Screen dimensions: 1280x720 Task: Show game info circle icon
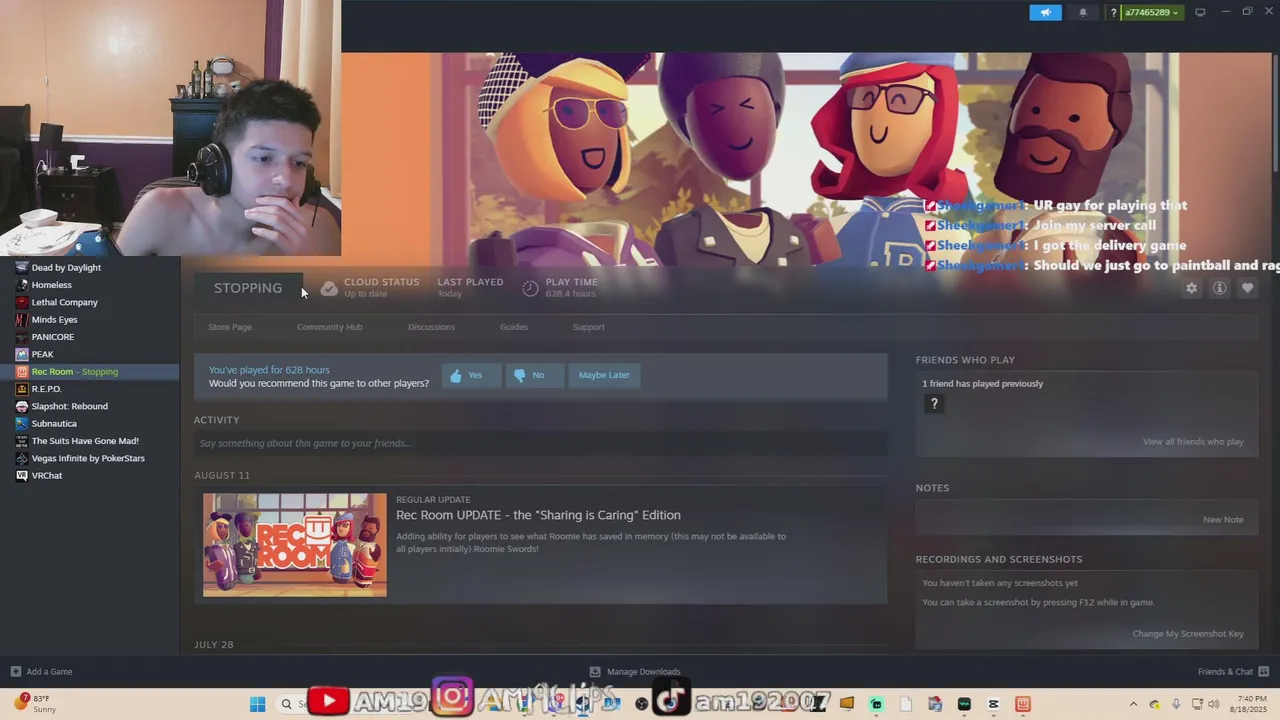pos(1219,288)
